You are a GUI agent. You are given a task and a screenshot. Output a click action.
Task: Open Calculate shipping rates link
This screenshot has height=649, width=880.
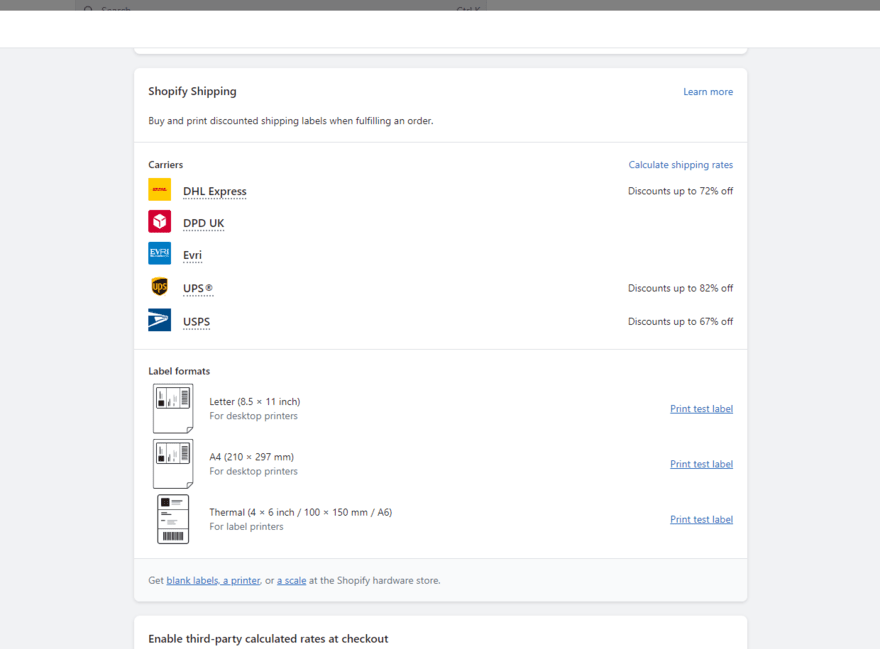pyautogui.click(x=680, y=164)
